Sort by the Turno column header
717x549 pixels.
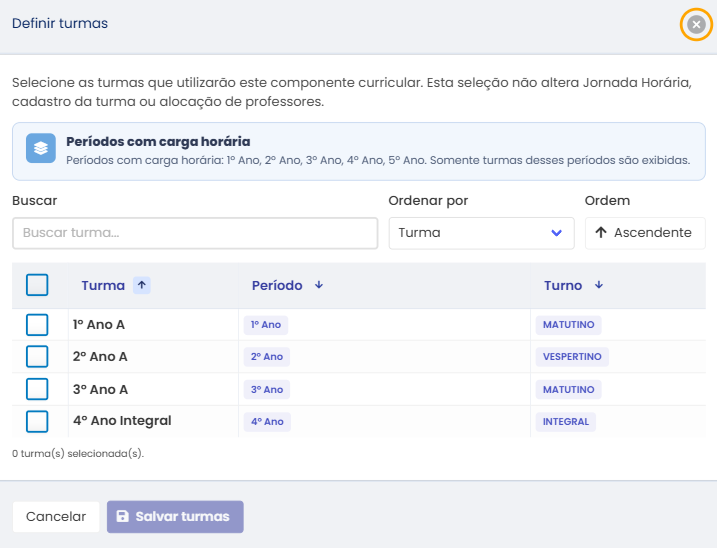tap(563, 286)
